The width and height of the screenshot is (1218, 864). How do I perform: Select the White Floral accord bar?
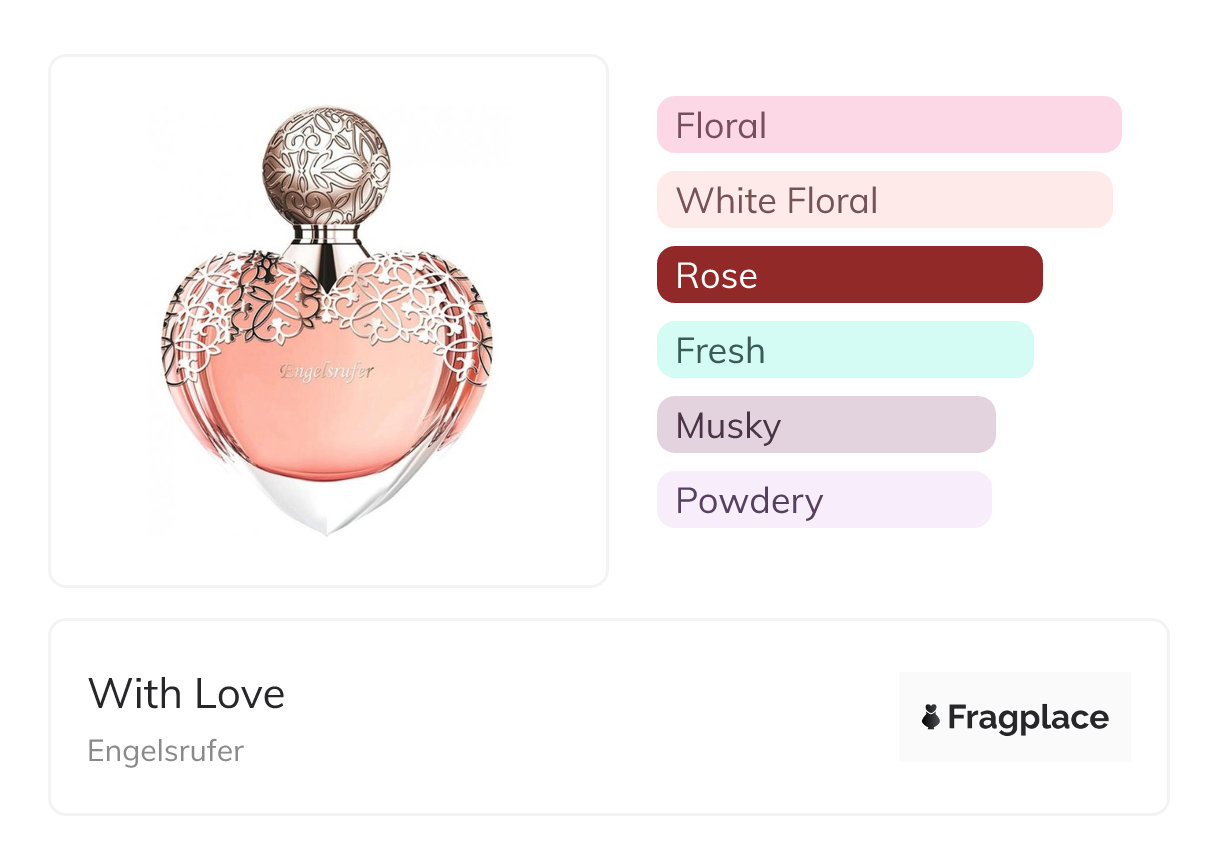[884, 200]
